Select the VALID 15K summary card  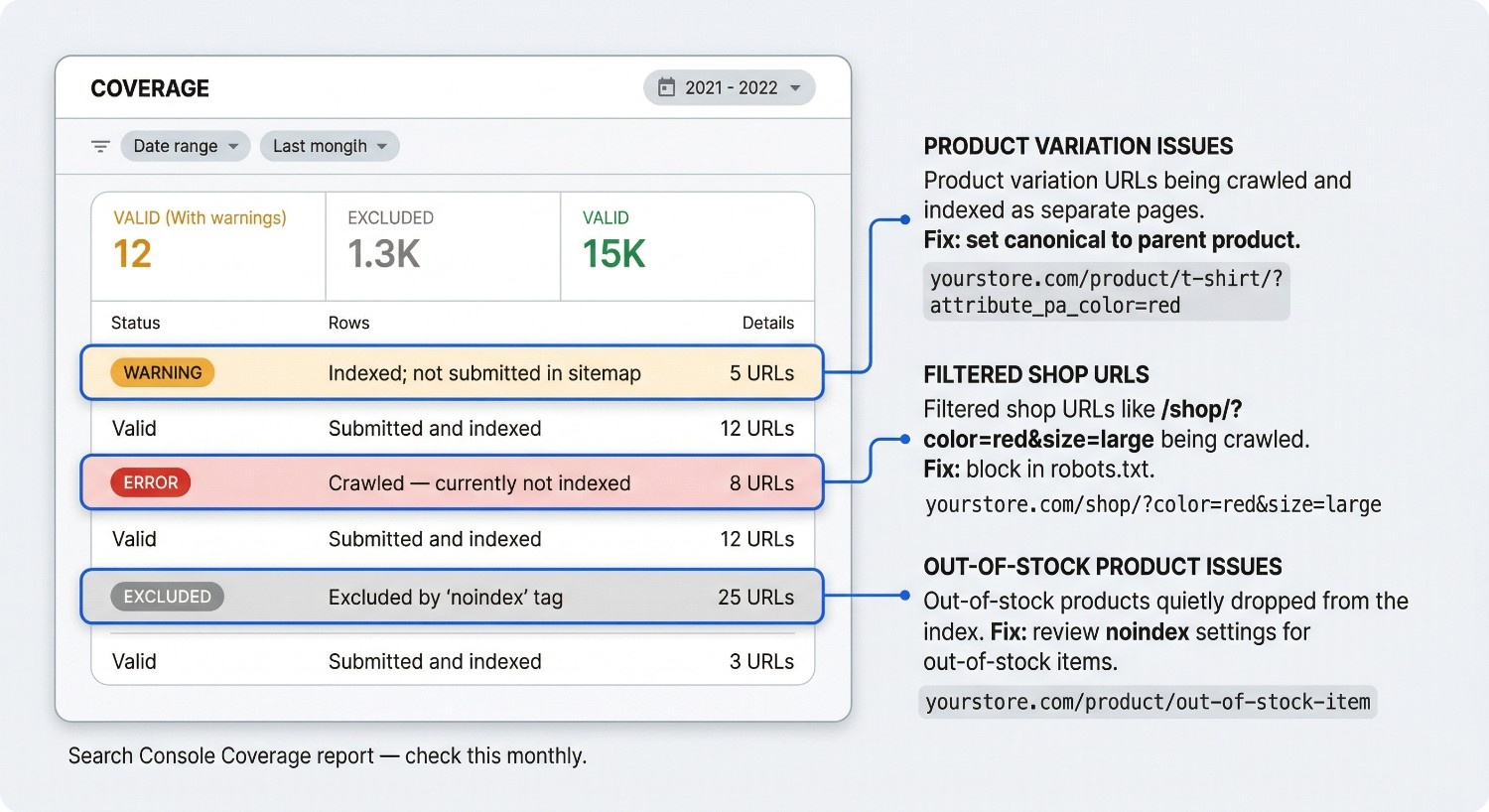click(687, 246)
